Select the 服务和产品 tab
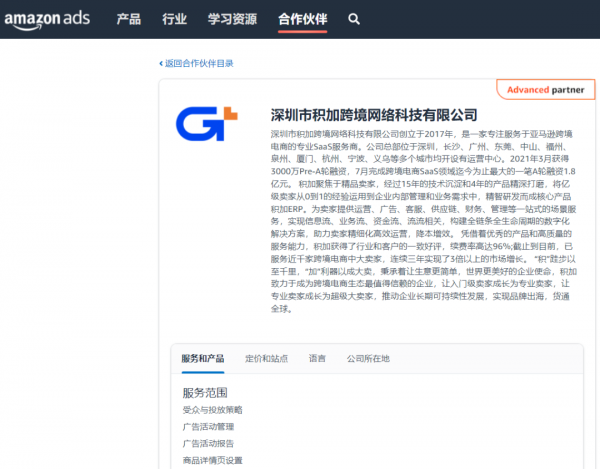Viewport: 600px width, 469px height. 203,358
